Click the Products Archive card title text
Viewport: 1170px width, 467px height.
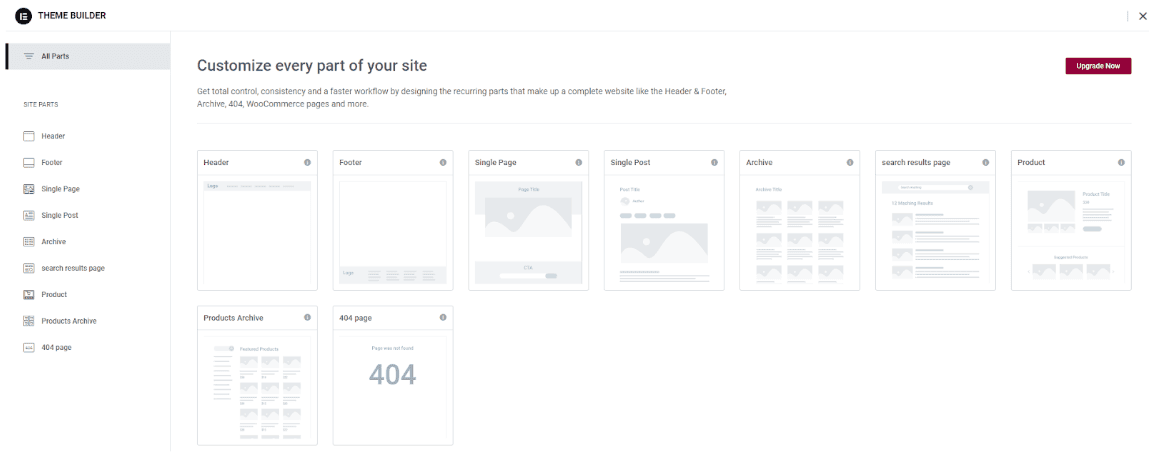[234, 318]
